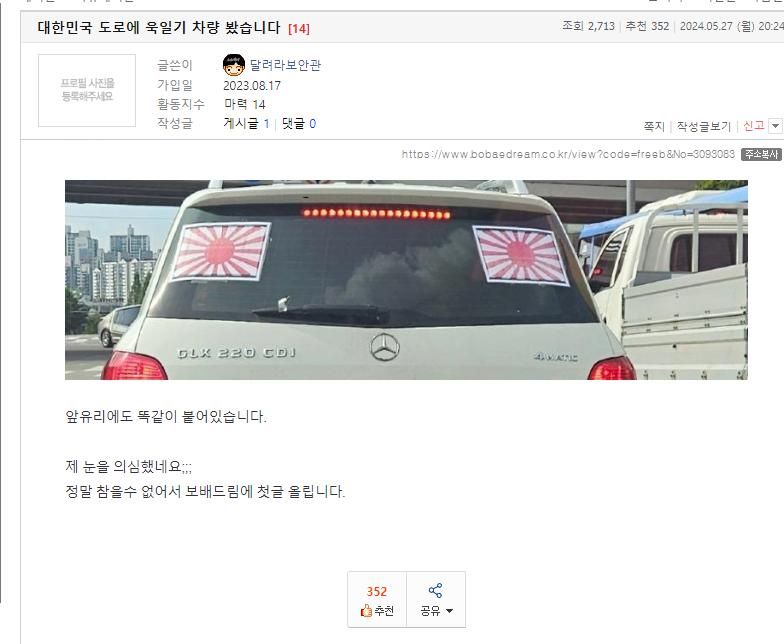Screen dimensions: 784x644
Task: Click the profile photo placeholder box
Action: coord(87,90)
